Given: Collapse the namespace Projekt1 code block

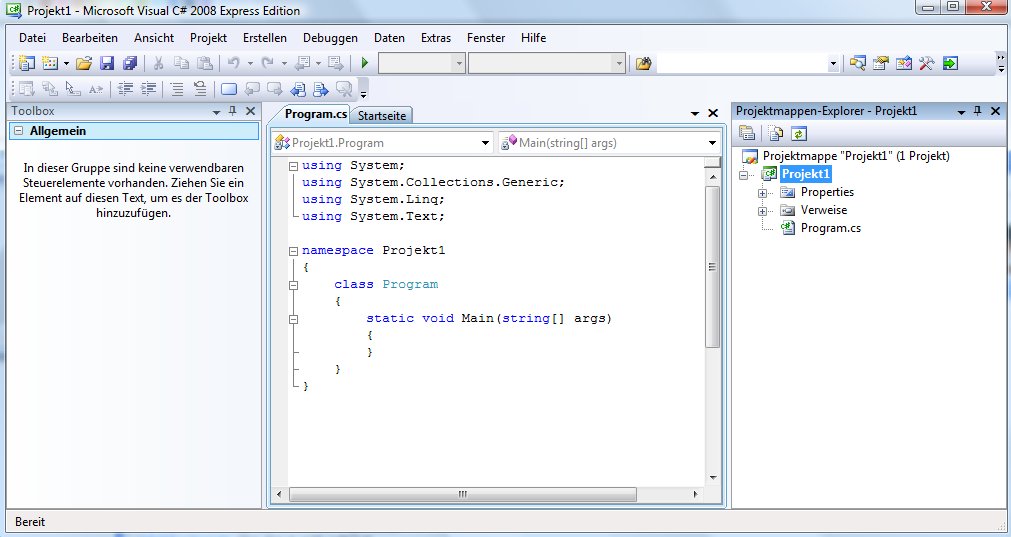Looking at the screenshot, I should pos(293,251).
